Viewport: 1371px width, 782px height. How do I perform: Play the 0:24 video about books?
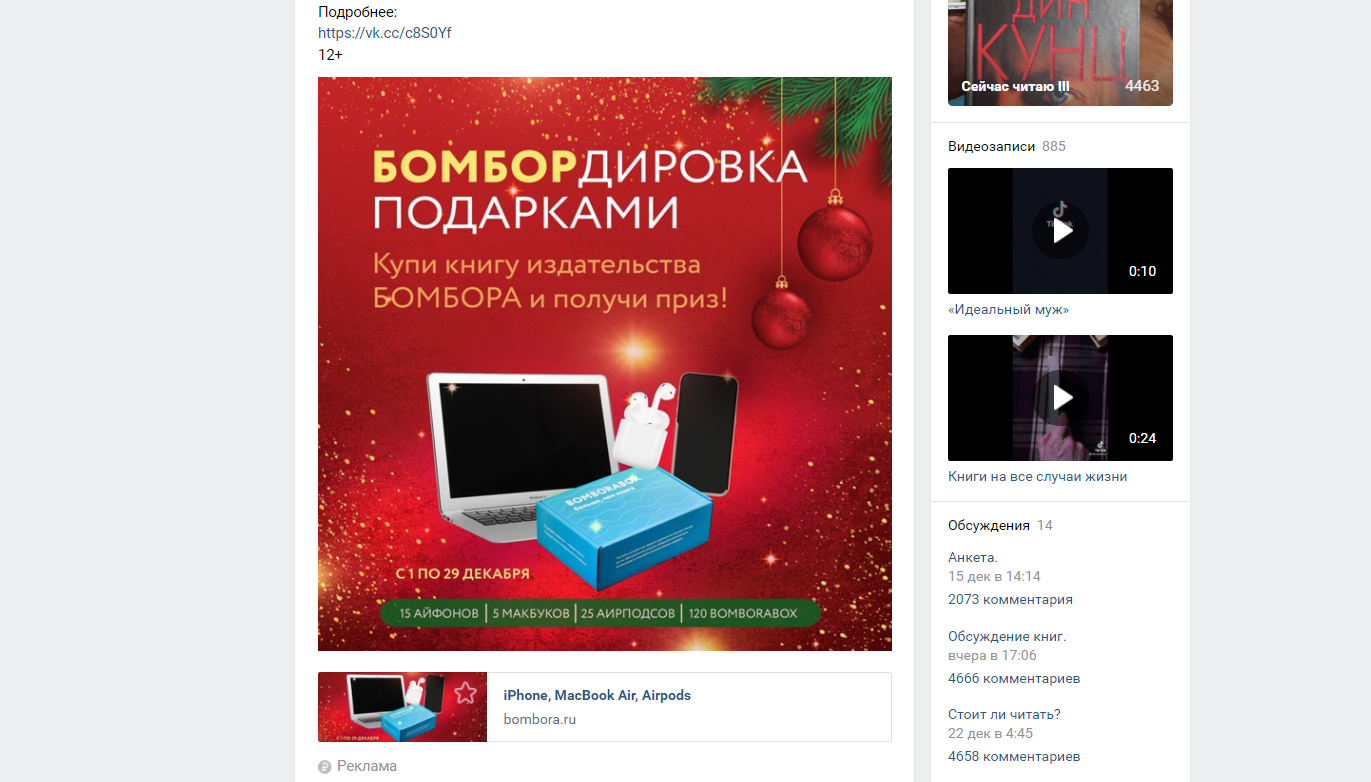point(1060,398)
